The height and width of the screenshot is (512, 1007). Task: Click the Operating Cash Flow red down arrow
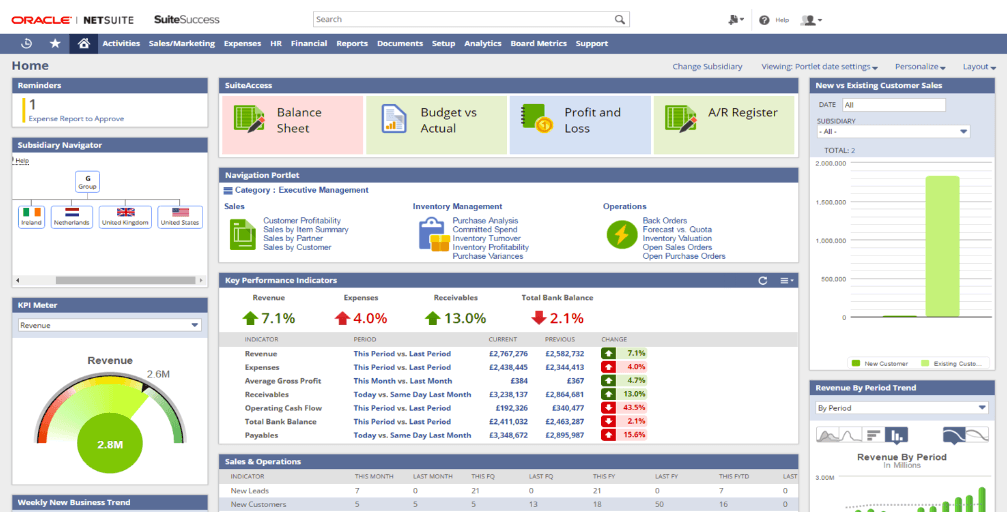pos(608,408)
